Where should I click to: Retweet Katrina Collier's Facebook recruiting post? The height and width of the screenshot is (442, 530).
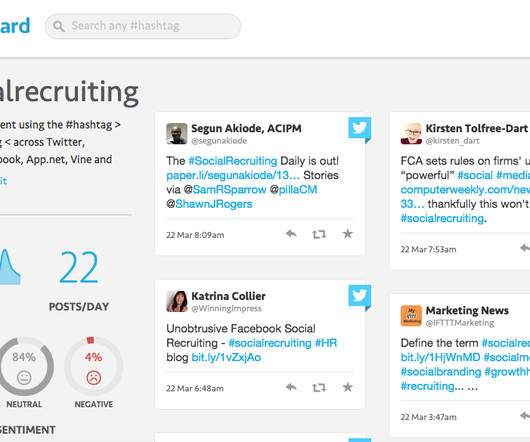[x=319, y=387]
